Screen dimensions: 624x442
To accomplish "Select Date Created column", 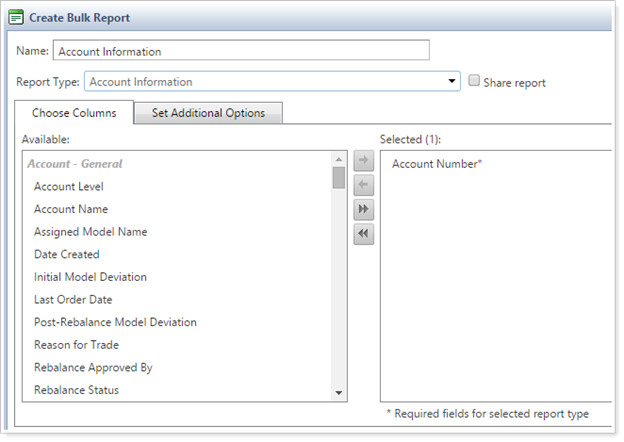I will coord(66,254).
